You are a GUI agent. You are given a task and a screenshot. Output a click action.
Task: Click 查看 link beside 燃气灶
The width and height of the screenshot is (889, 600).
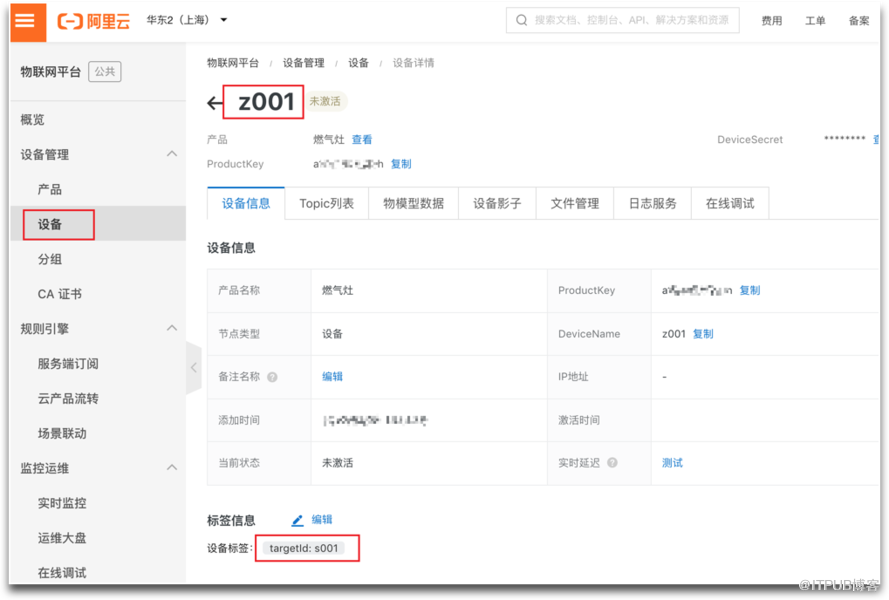(361, 140)
